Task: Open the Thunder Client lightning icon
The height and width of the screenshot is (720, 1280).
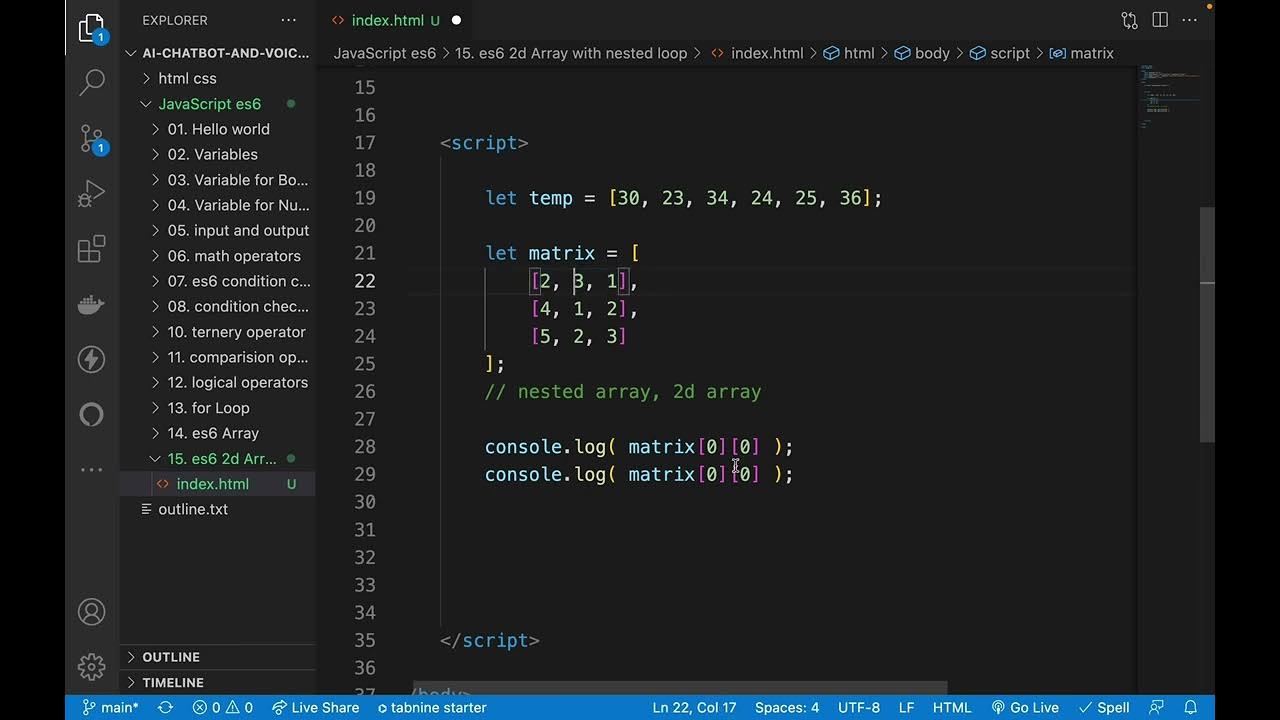Action: pyautogui.click(x=91, y=359)
